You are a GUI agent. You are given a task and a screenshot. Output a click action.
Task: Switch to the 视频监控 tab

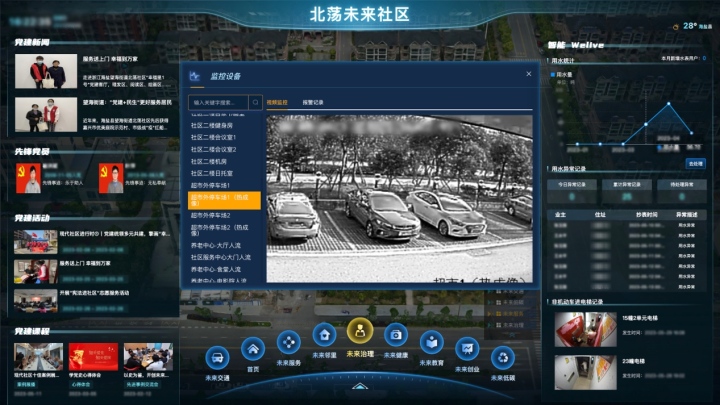click(277, 102)
